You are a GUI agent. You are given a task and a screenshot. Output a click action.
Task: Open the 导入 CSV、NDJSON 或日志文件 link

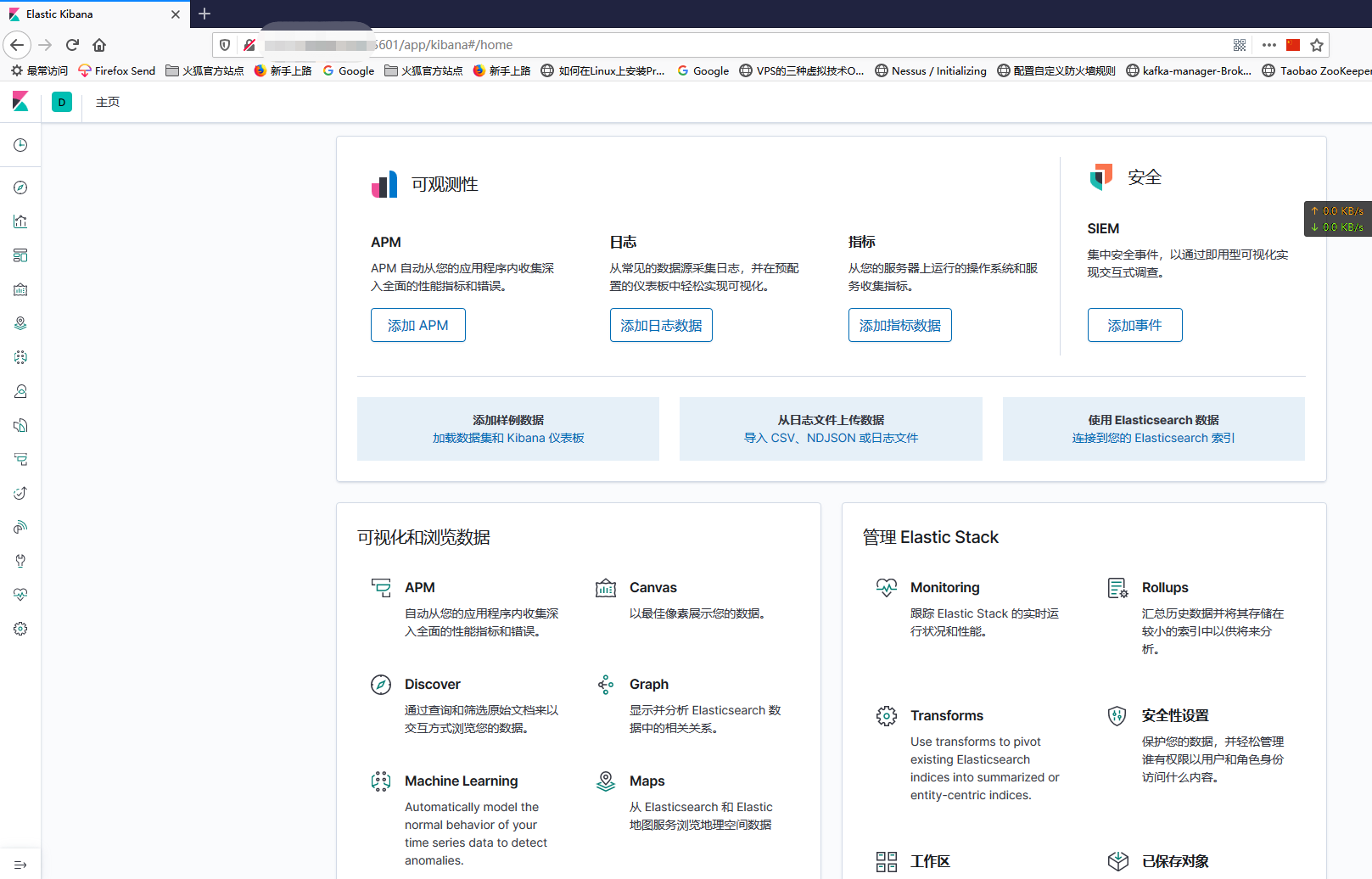[x=832, y=438]
